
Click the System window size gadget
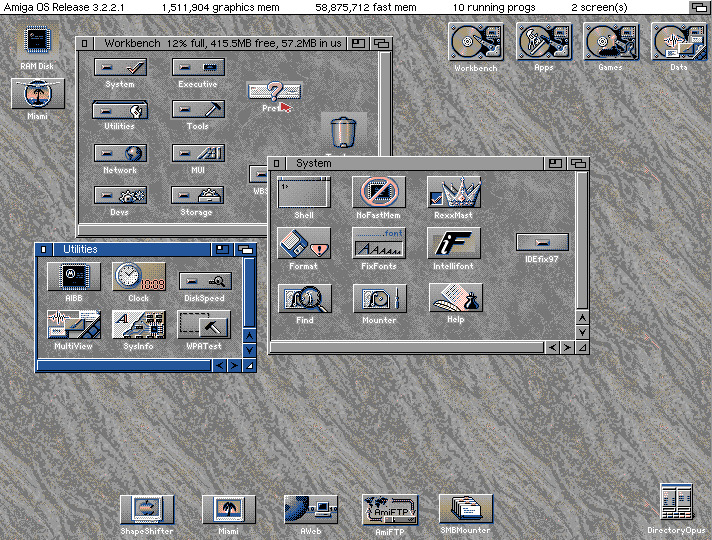pos(583,348)
